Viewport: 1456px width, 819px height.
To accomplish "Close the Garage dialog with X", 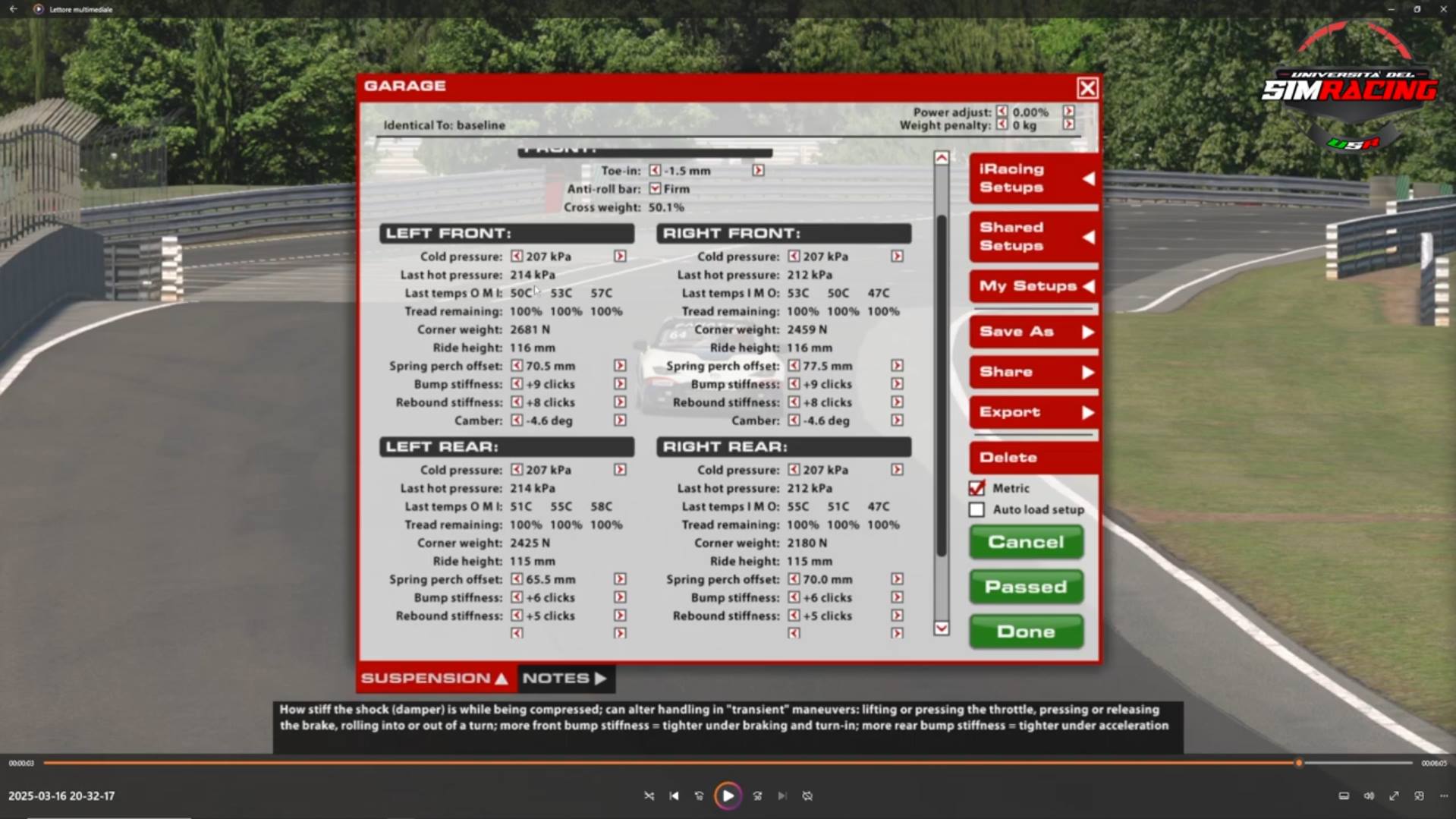I will pos(1087,88).
